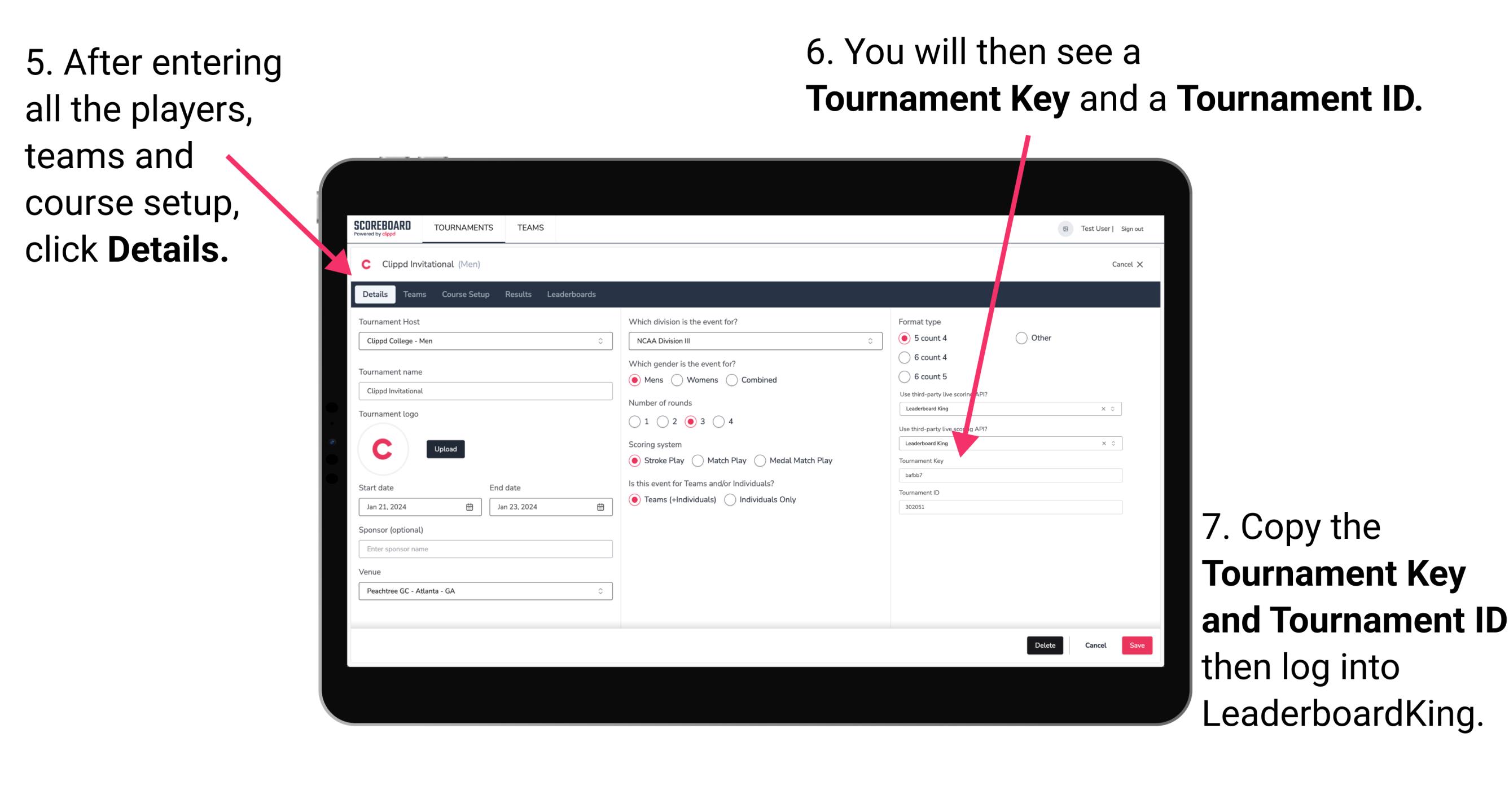Click the Save button
1509x812 pixels.
[1137, 645]
